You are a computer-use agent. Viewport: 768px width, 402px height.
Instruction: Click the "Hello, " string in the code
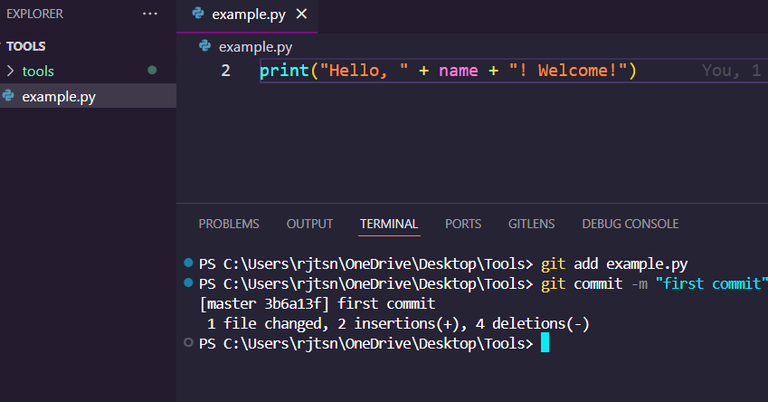[363, 71]
